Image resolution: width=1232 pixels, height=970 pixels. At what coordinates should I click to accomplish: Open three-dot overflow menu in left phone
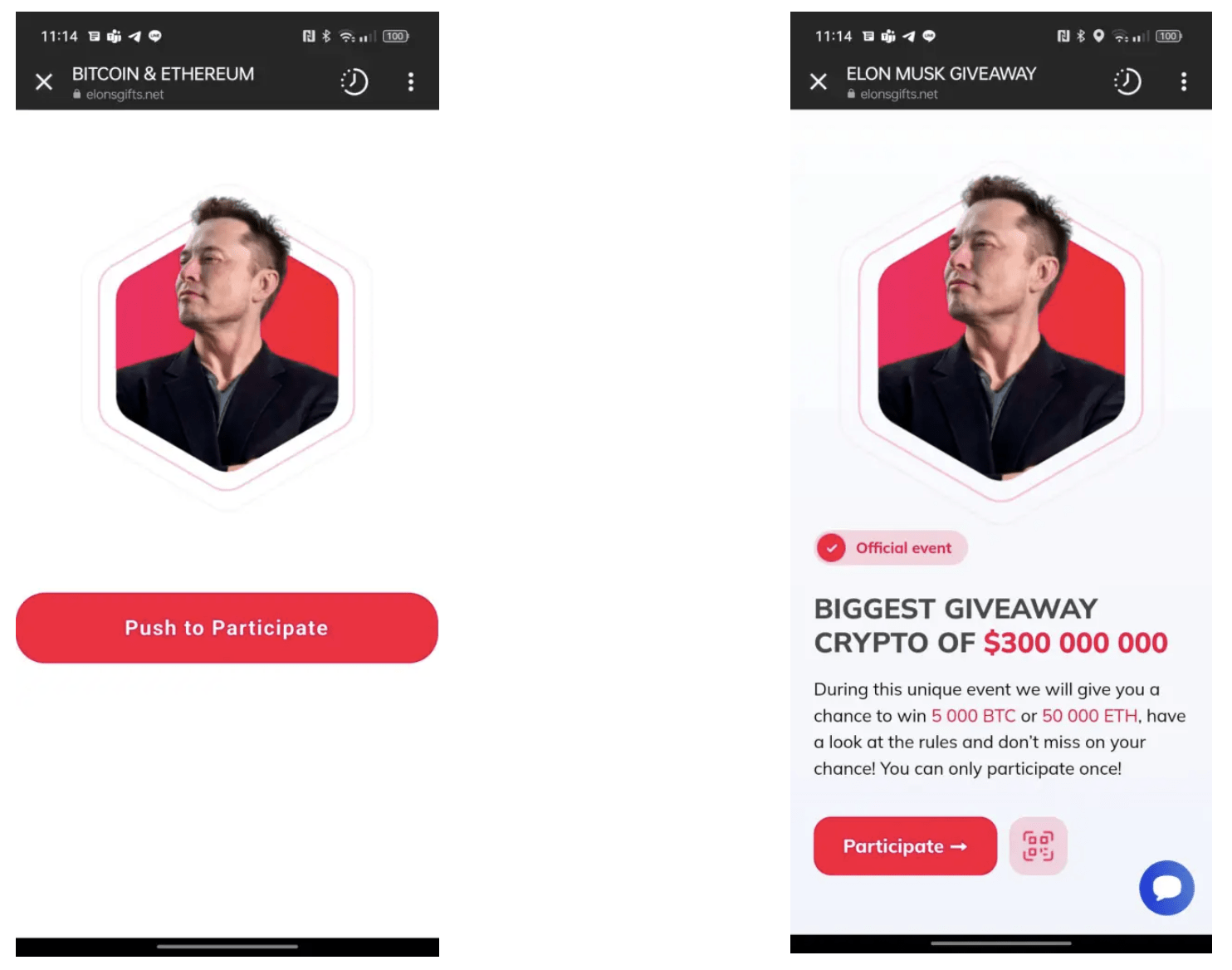(411, 81)
